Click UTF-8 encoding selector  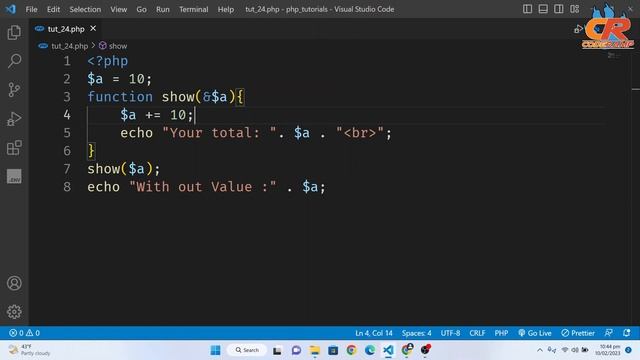coord(450,333)
